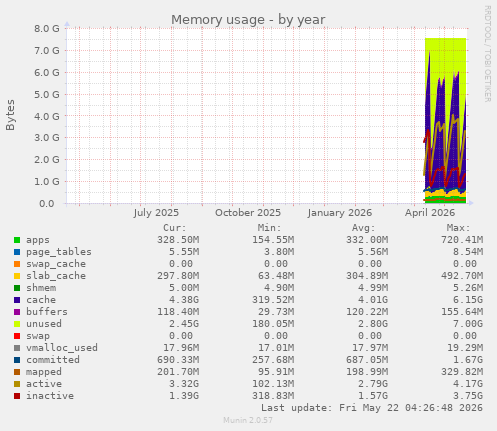Click the swap_cache orange legend swatch
The height and width of the screenshot is (431, 497).
tap(17, 264)
